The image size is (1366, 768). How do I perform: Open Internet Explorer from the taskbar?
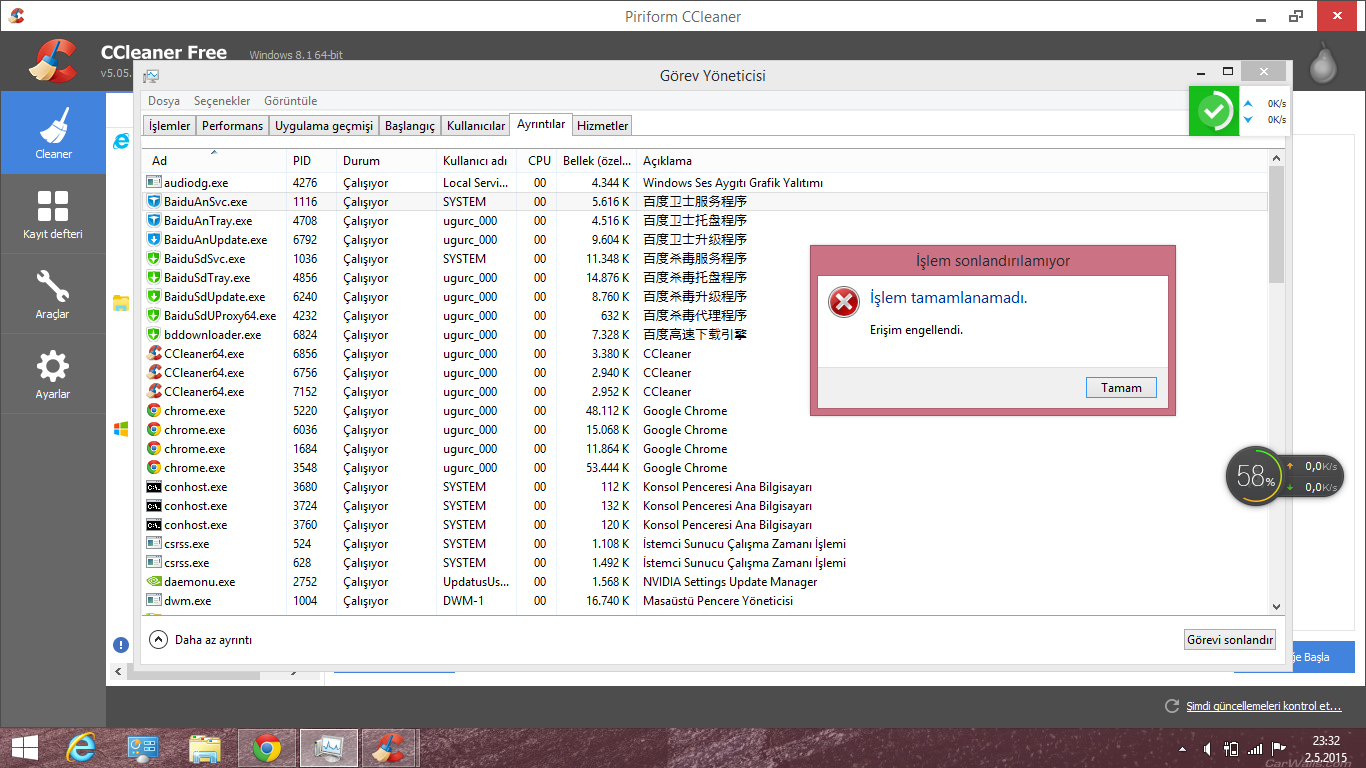click(80, 748)
